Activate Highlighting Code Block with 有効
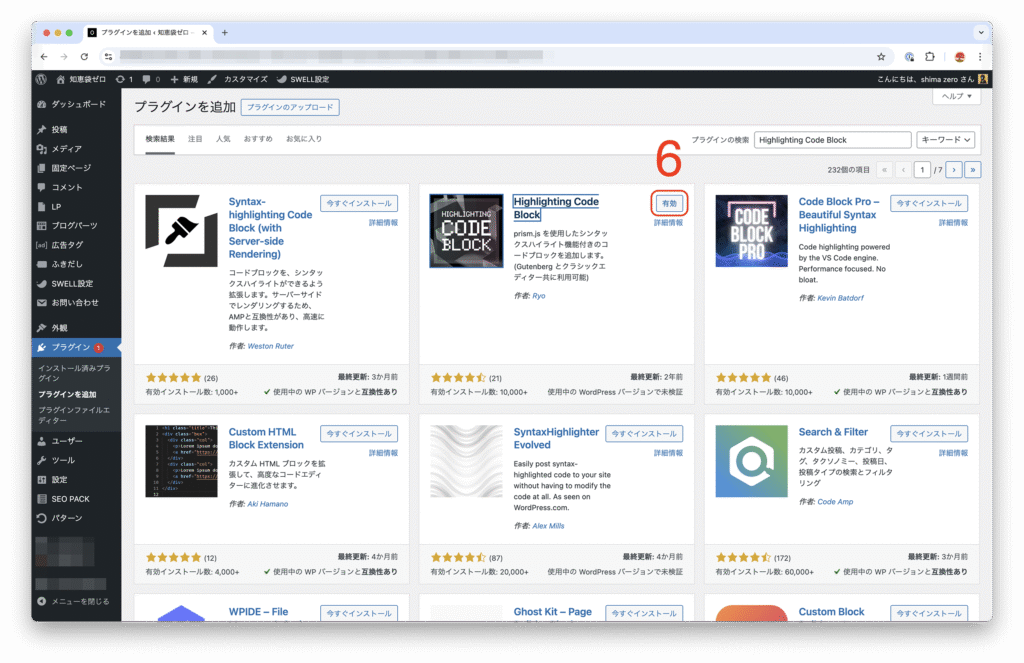This screenshot has width=1024, height=663. point(669,203)
